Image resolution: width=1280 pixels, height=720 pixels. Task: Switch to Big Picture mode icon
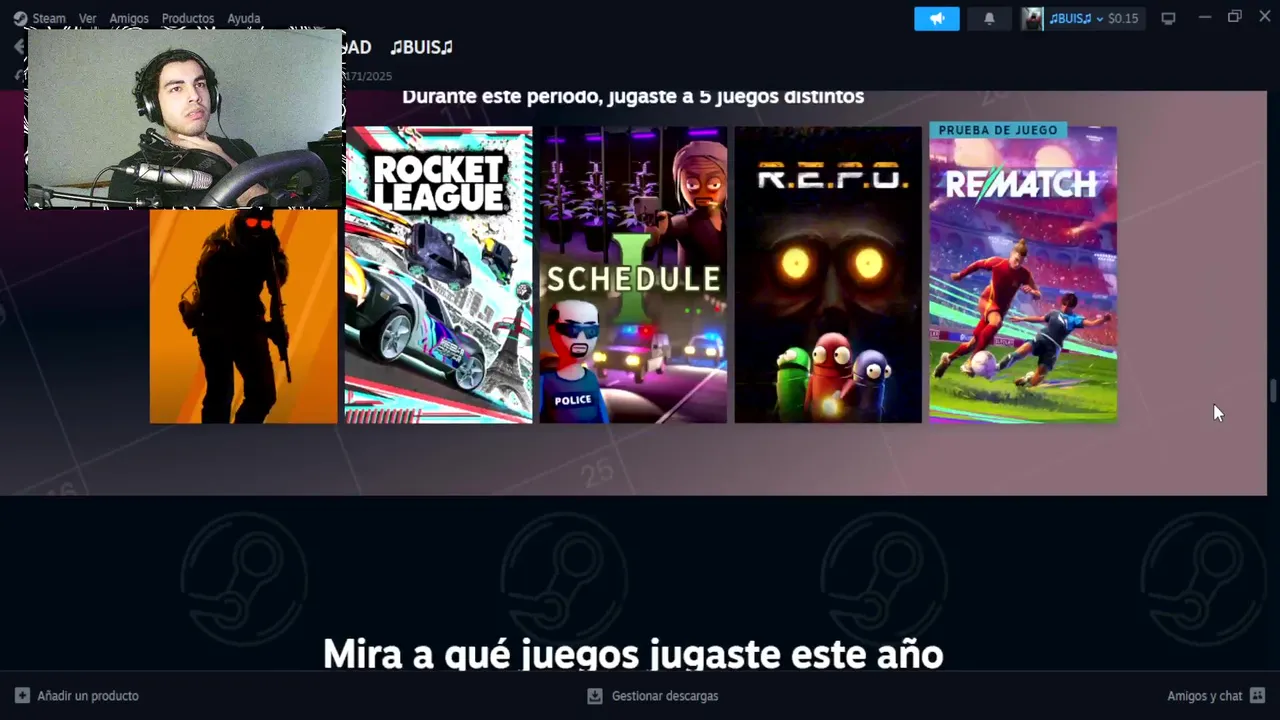click(1168, 18)
